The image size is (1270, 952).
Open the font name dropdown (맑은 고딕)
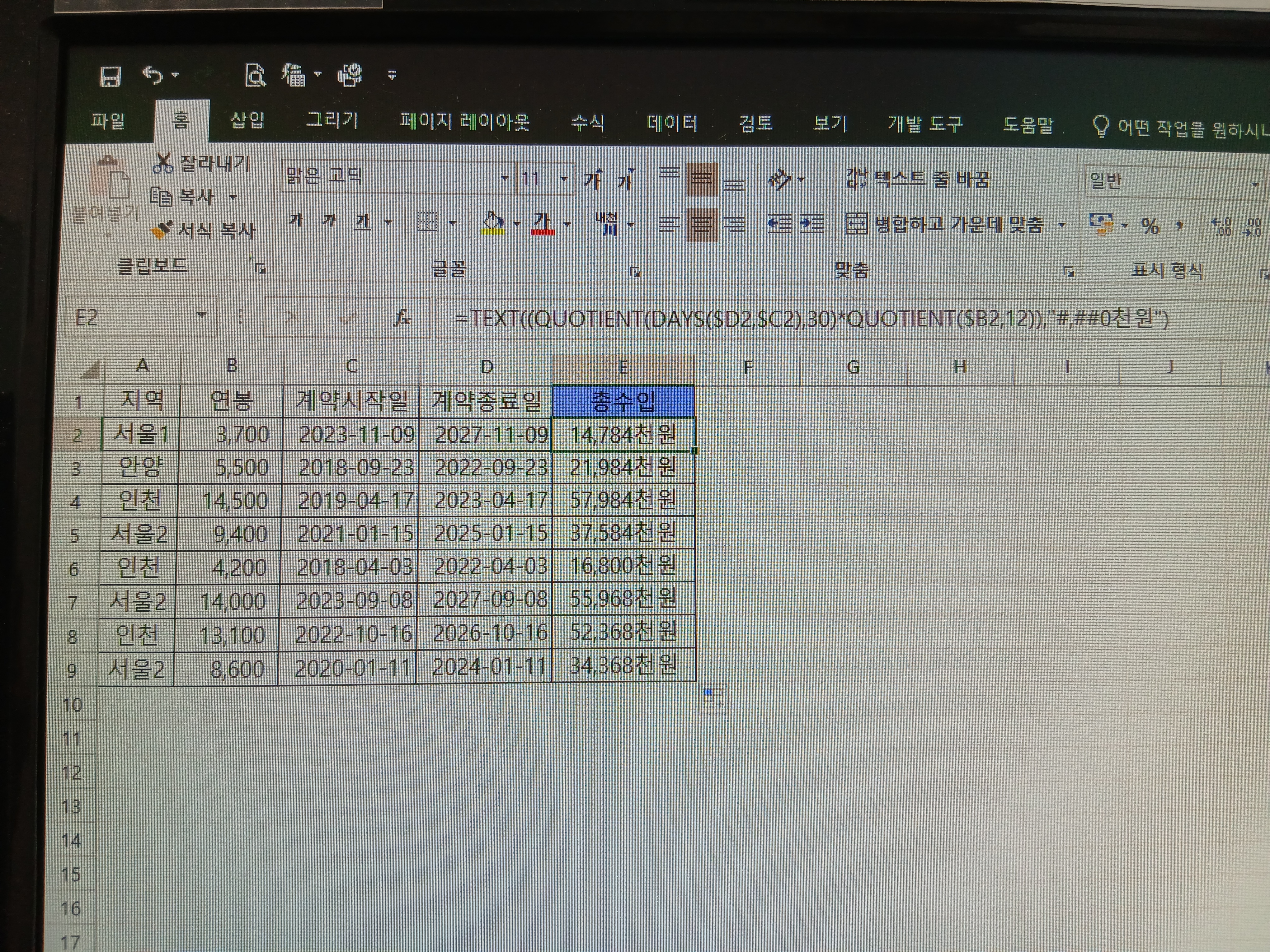click(504, 178)
